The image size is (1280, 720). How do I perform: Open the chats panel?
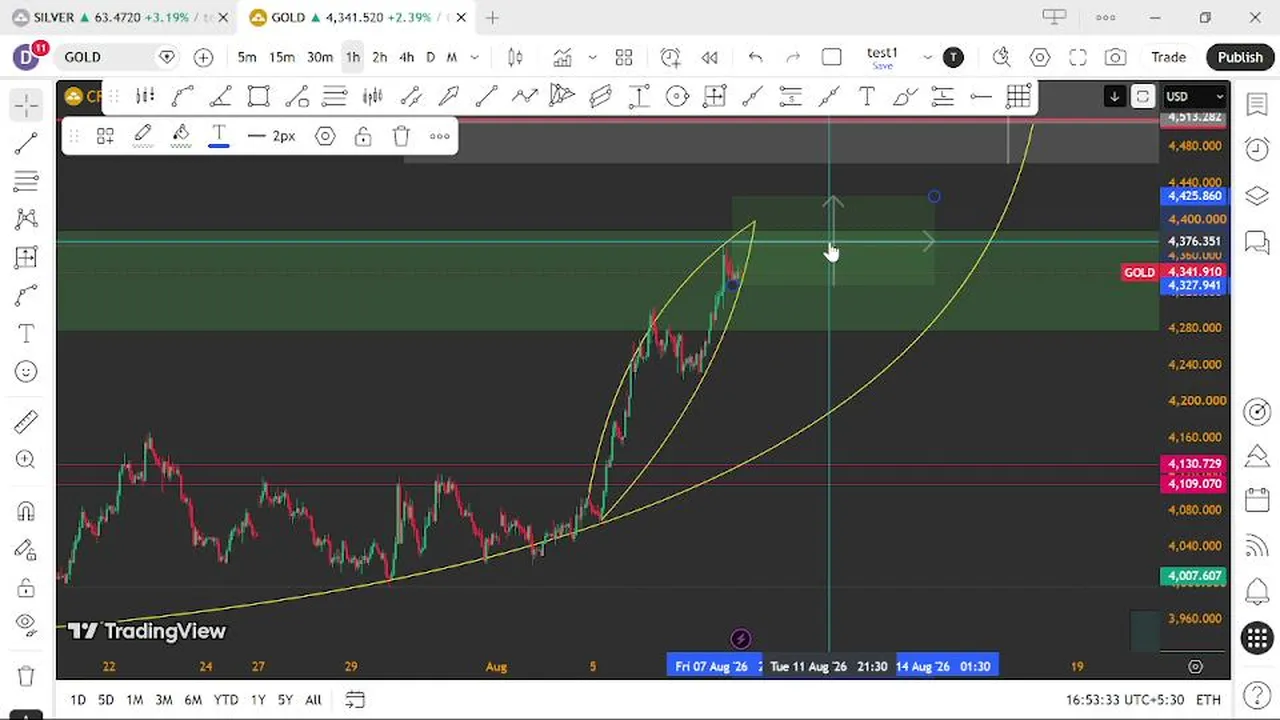[1257, 241]
